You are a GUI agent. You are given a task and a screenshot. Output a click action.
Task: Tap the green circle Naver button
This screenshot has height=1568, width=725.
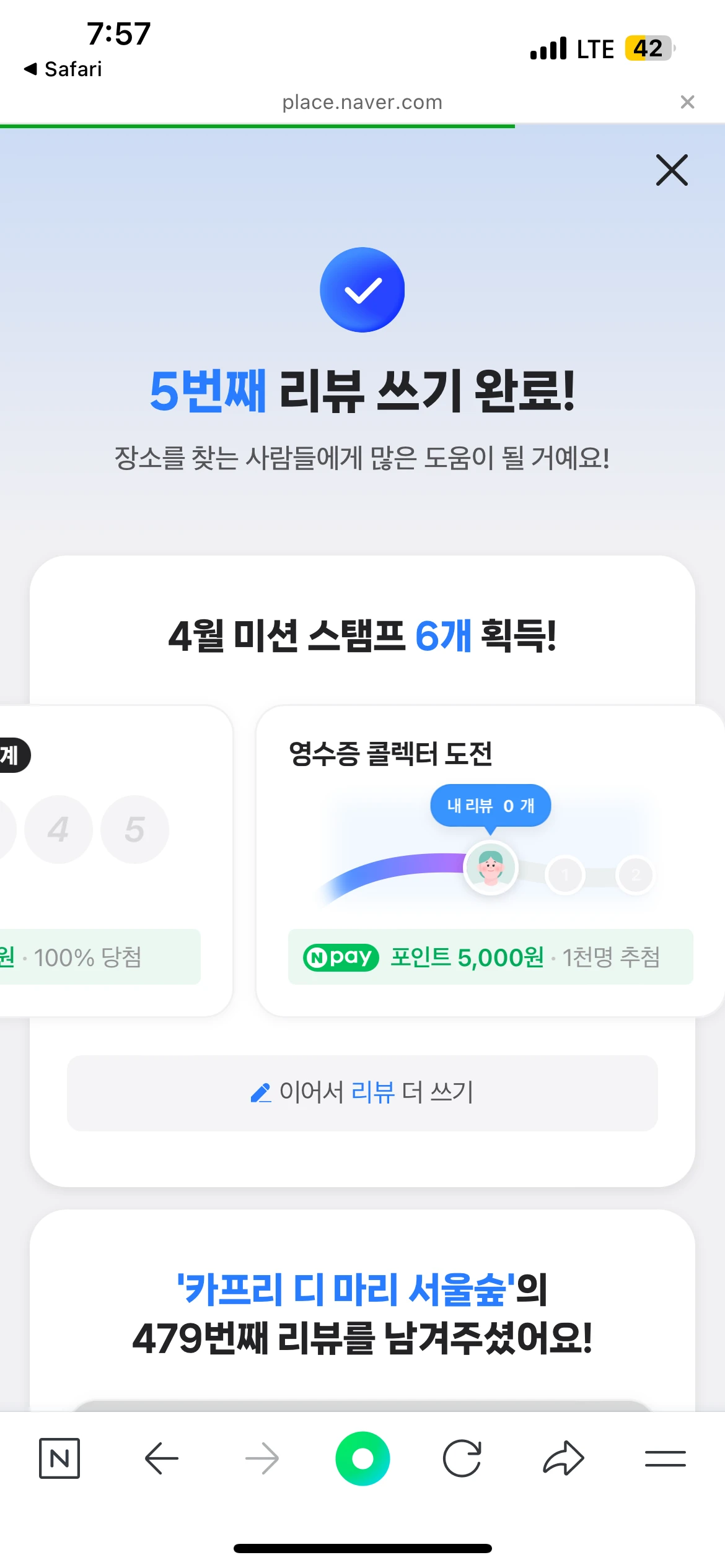pyautogui.click(x=362, y=1458)
